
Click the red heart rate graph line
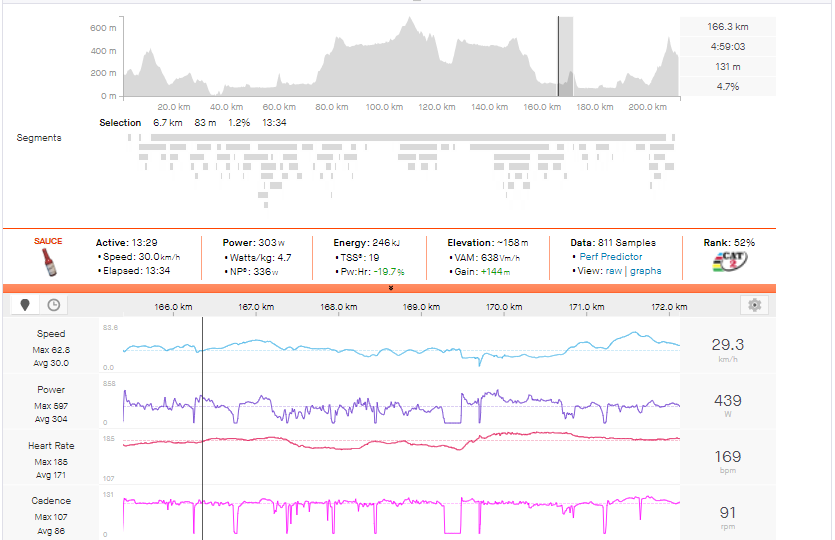(400, 441)
